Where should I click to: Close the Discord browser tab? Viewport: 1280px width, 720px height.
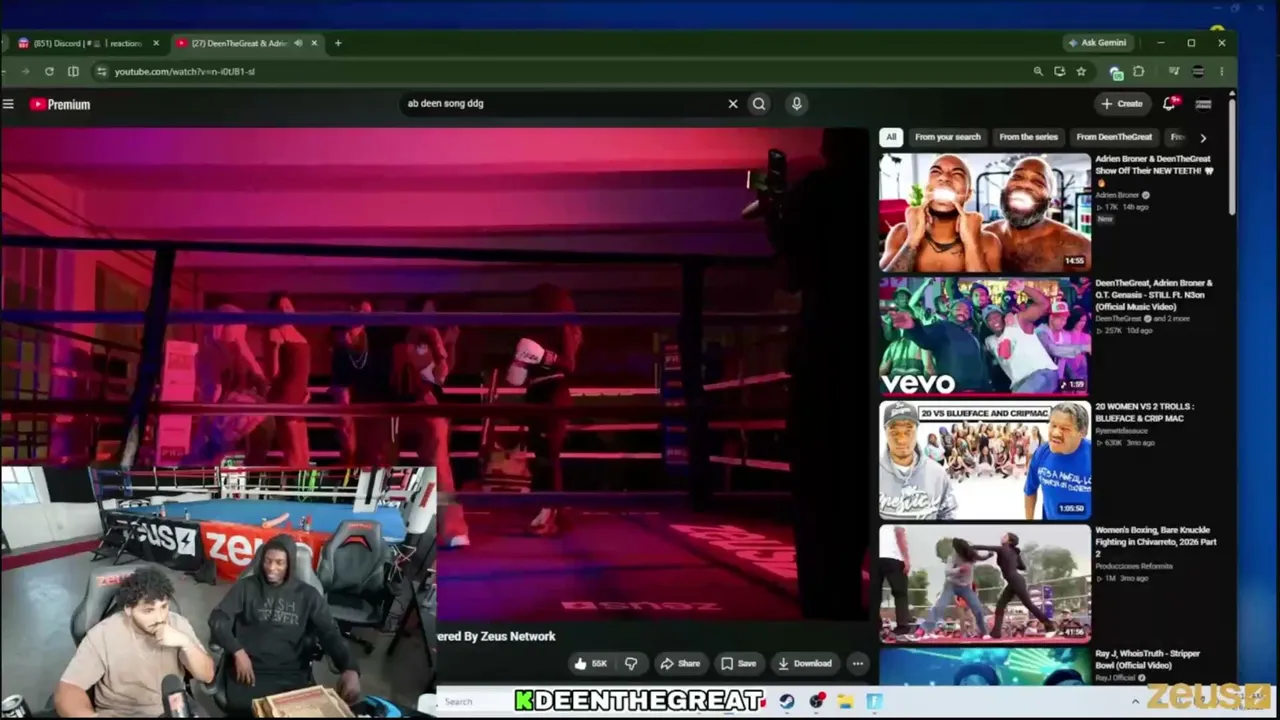pyautogui.click(x=155, y=43)
